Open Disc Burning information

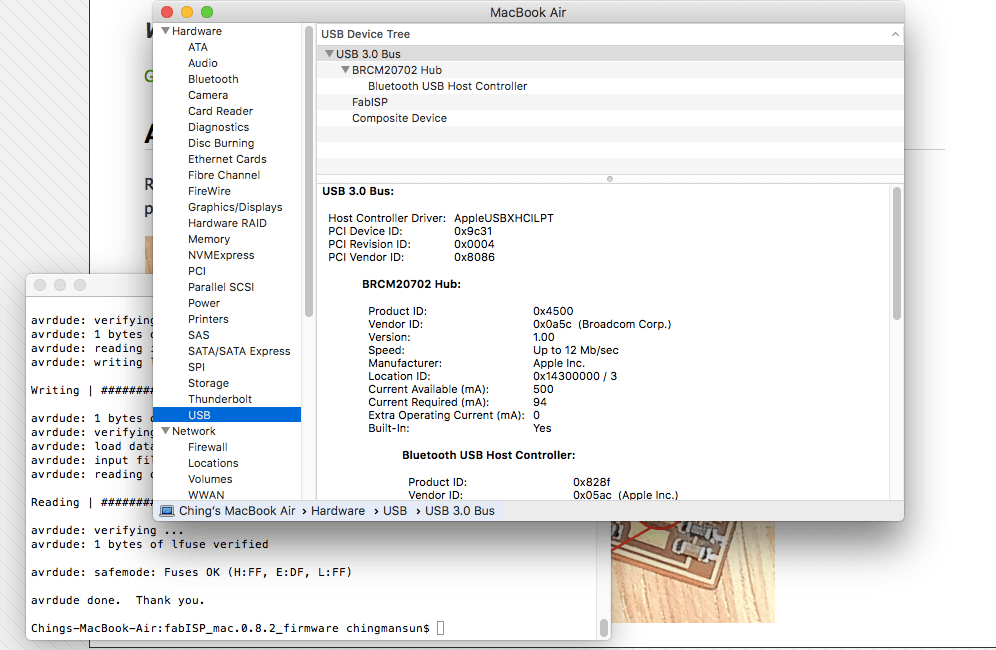(220, 143)
